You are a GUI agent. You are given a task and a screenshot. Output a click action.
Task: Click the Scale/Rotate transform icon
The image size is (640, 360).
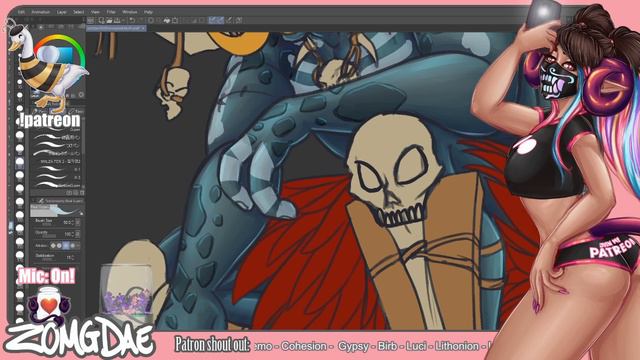(x=175, y=20)
